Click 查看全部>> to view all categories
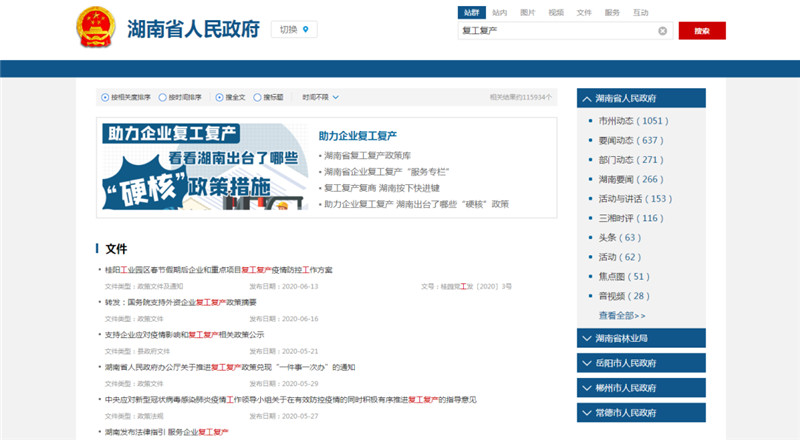 [x=622, y=315]
